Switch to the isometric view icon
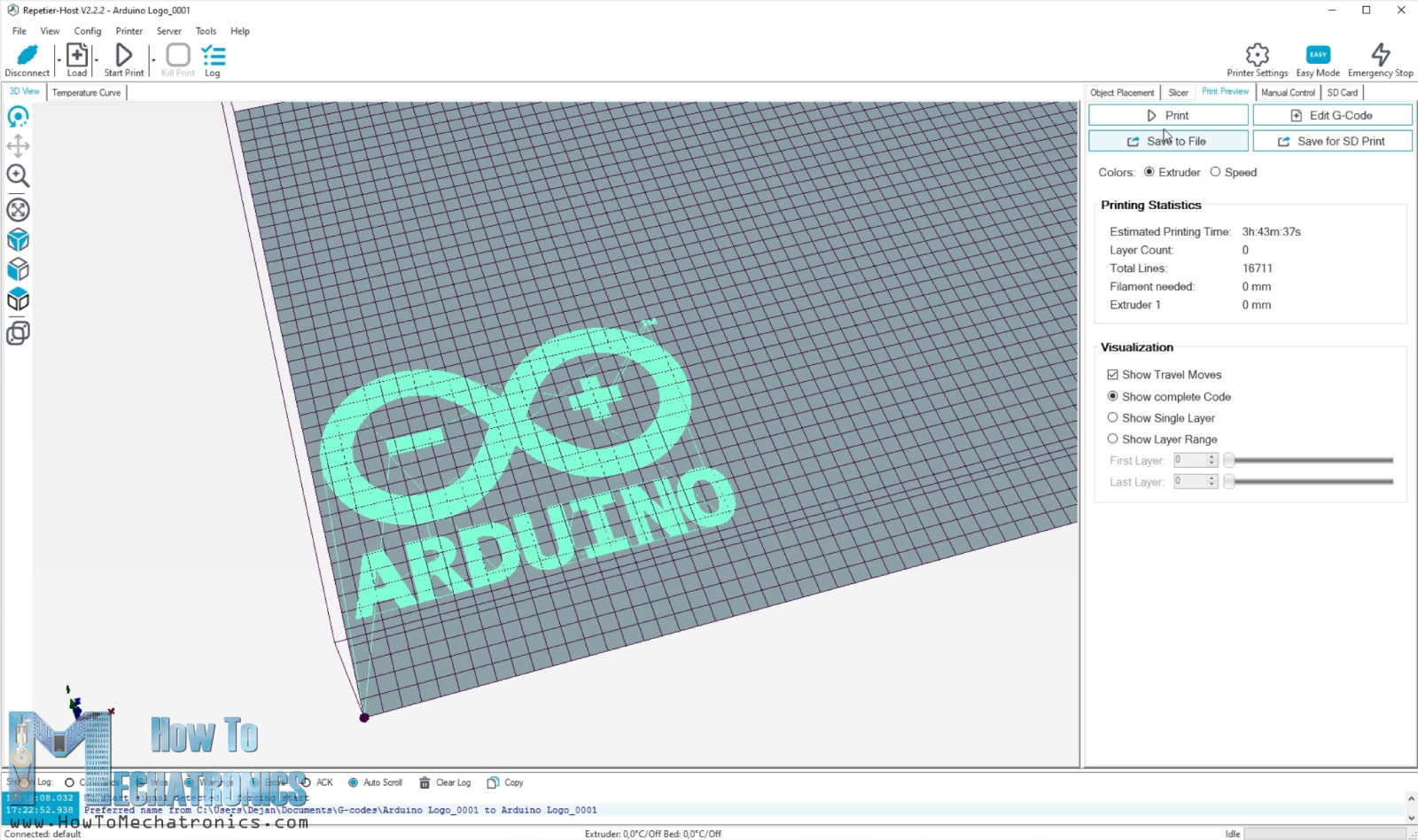Viewport: 1418px width, 840px height. click(x=19, y=239)
